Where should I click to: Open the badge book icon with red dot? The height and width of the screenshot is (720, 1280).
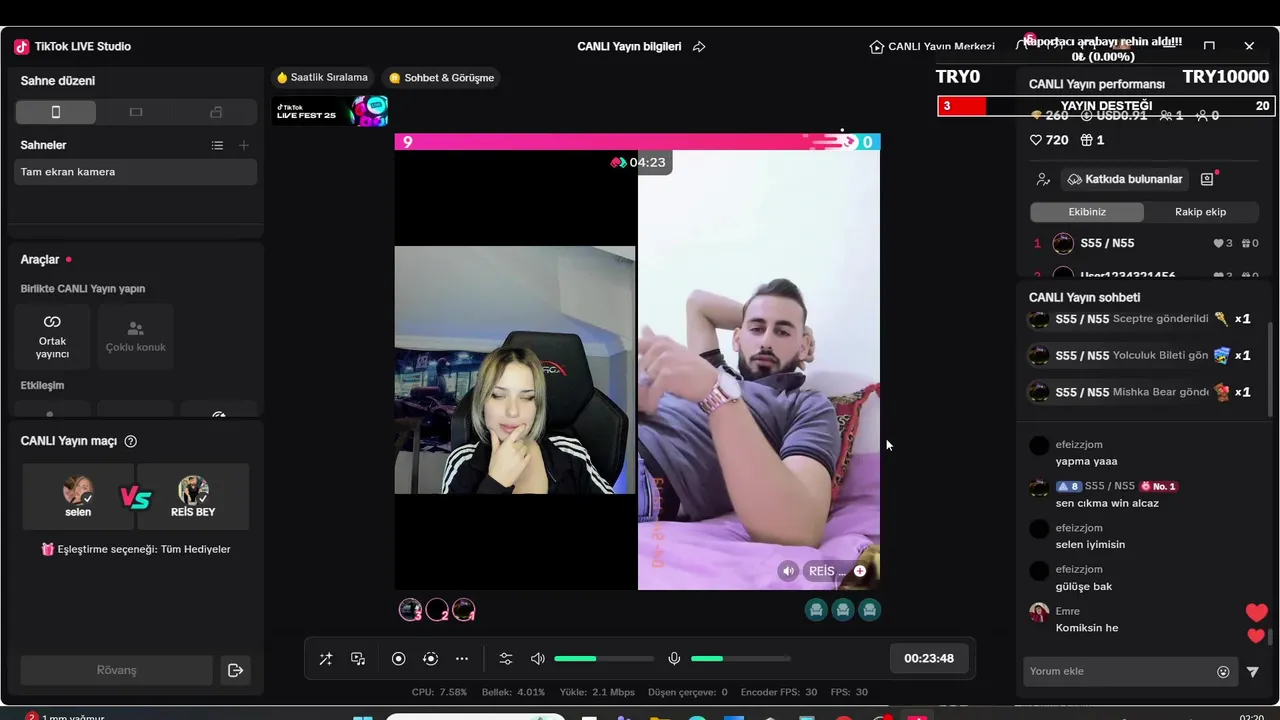tap(1208, 179)
